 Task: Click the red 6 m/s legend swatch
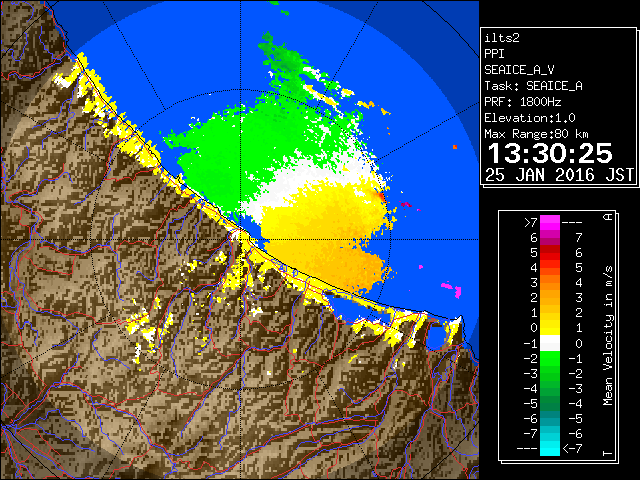click(x=549, y=253)
